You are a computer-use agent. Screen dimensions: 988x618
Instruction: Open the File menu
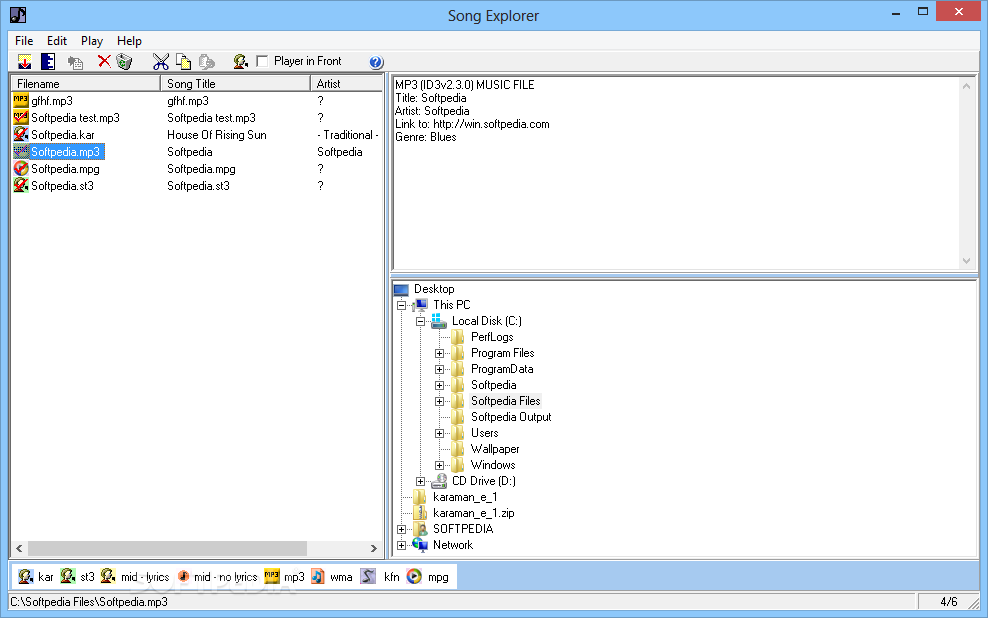pos(24,41)
